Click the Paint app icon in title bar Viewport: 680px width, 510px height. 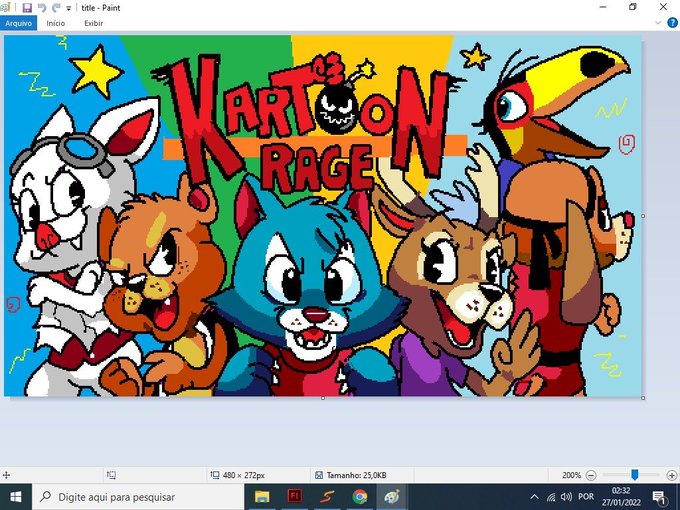(5, 7)
